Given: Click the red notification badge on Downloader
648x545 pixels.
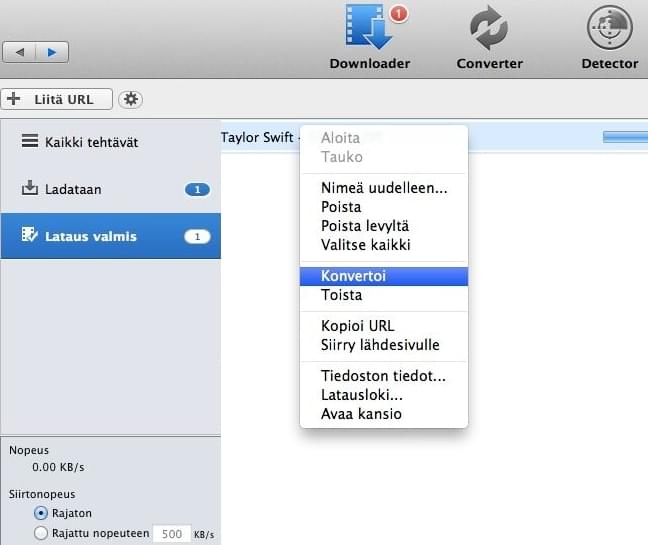Looking at the screenshot, I should pos(398,14).
